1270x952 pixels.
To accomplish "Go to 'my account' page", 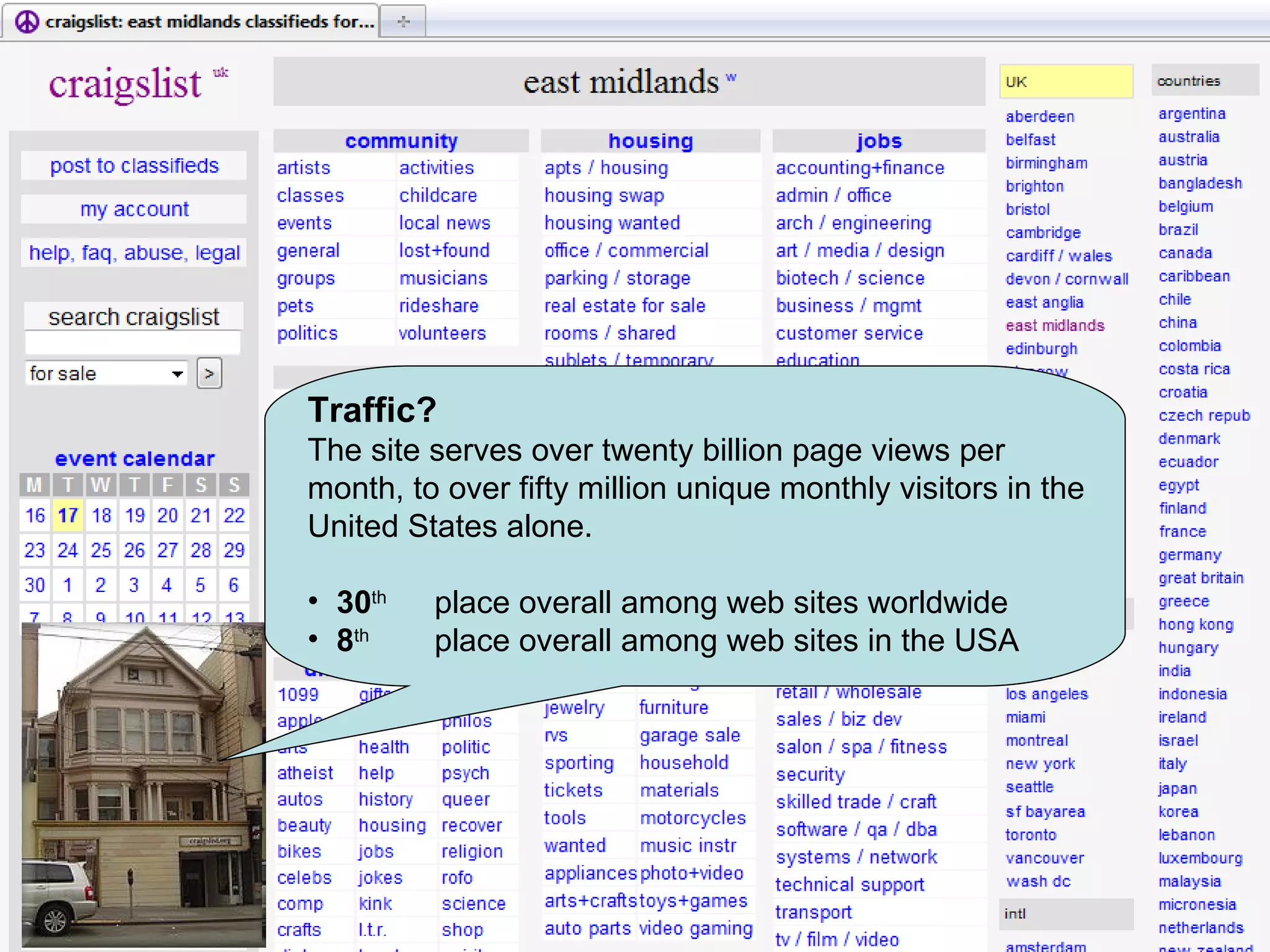I will (134, 209).
